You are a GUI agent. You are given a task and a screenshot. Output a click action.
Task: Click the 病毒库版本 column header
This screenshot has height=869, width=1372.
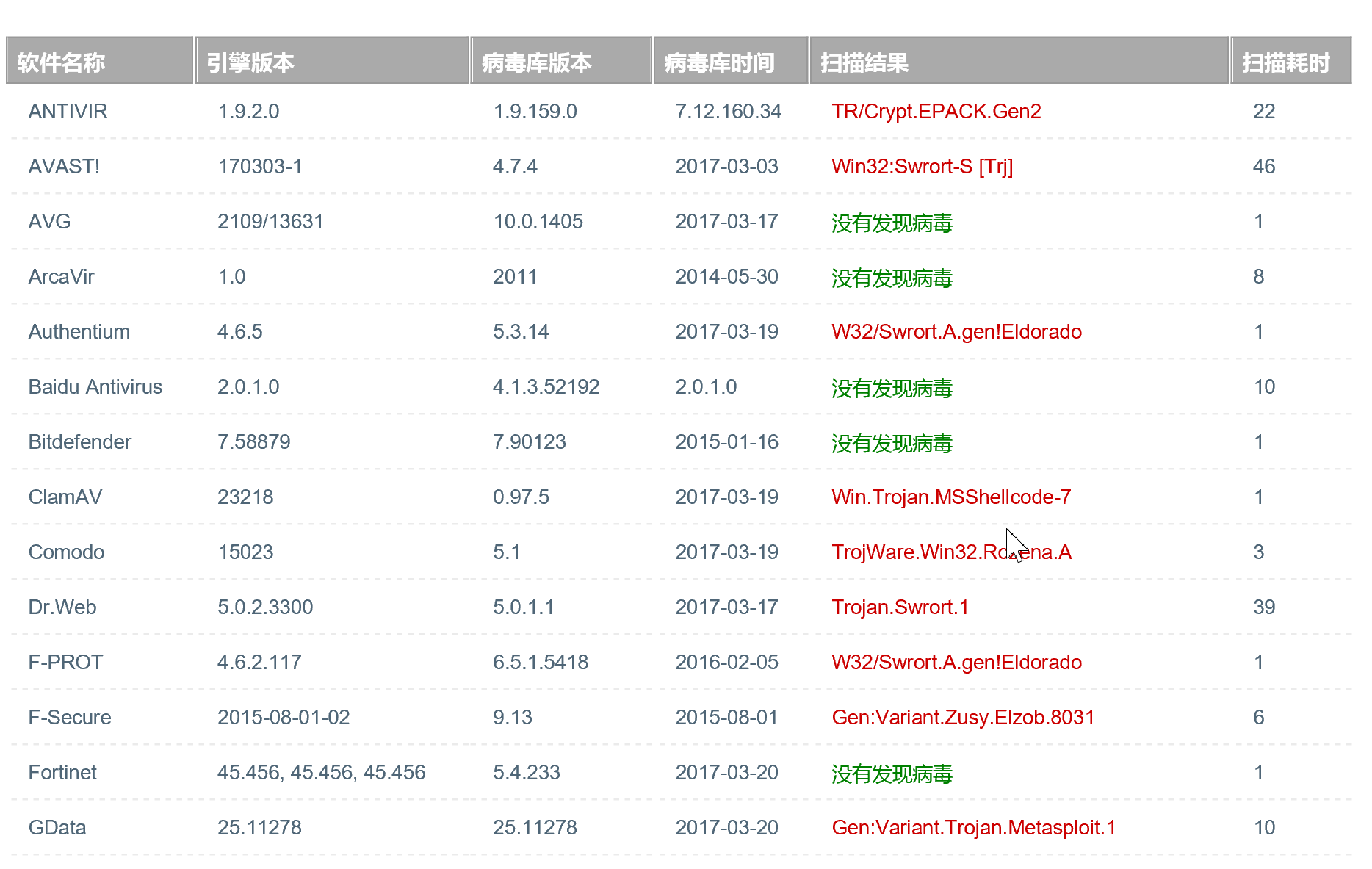click(561, 61)
